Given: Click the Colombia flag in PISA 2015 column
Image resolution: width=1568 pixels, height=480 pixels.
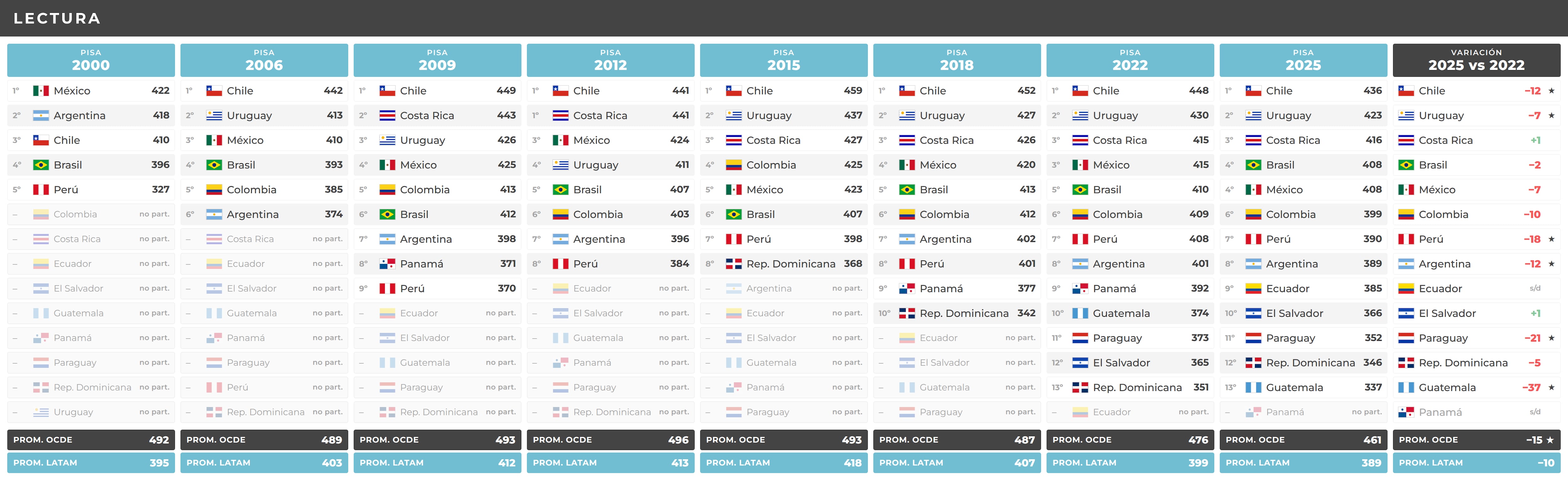Looking at the screenshot, I should [734, 165].
